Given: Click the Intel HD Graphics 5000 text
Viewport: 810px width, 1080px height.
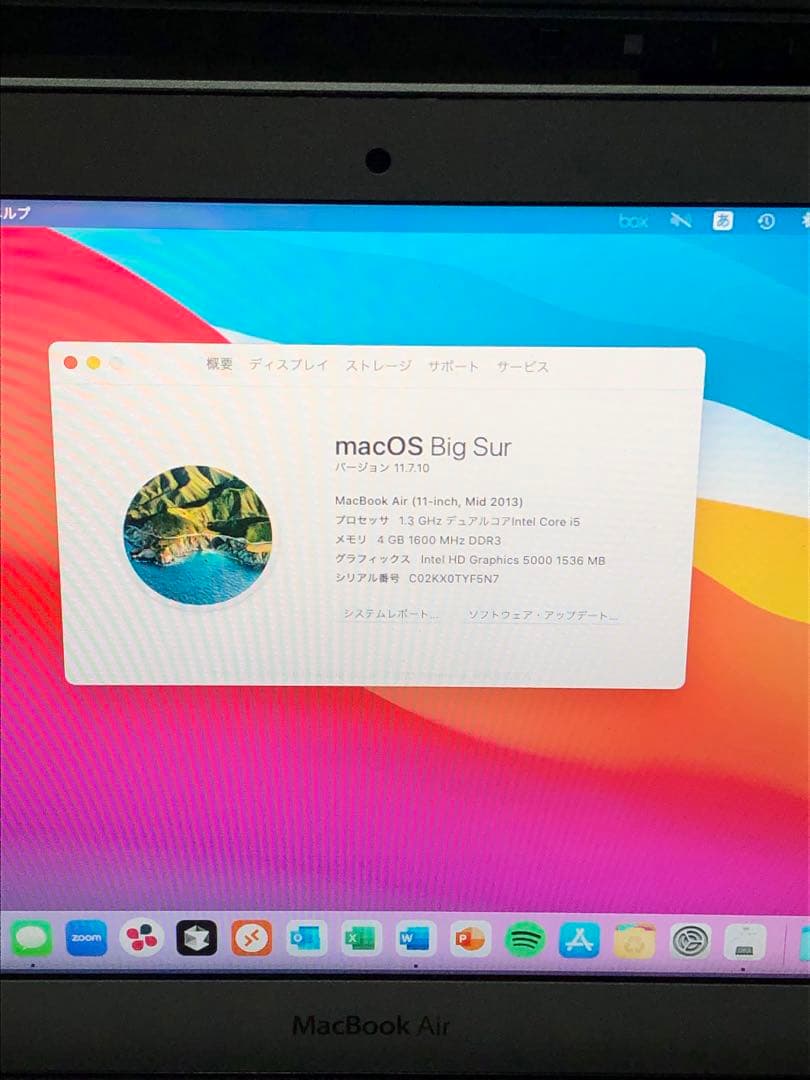Looking at the screenshot, I should (x=513, y=560).
